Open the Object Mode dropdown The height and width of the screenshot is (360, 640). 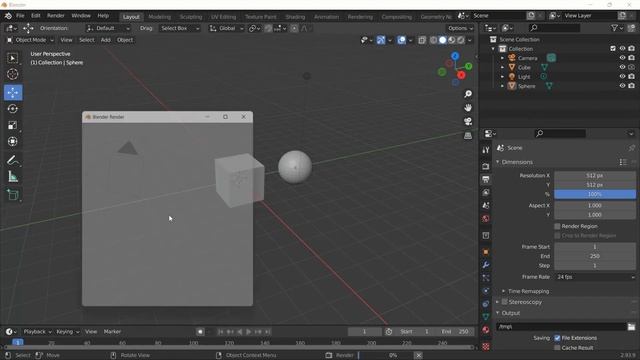pos(30,40)
